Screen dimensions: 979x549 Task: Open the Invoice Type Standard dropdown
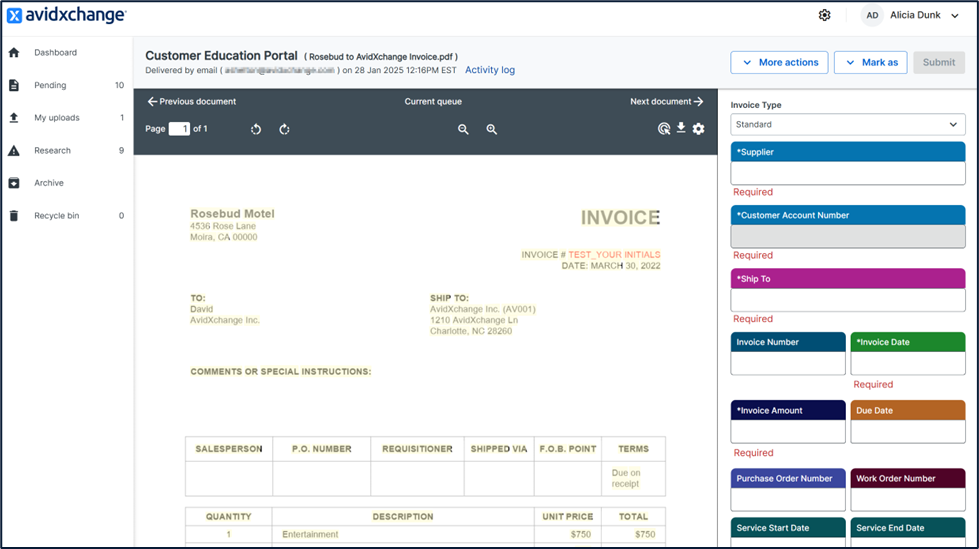click(848, 124)
